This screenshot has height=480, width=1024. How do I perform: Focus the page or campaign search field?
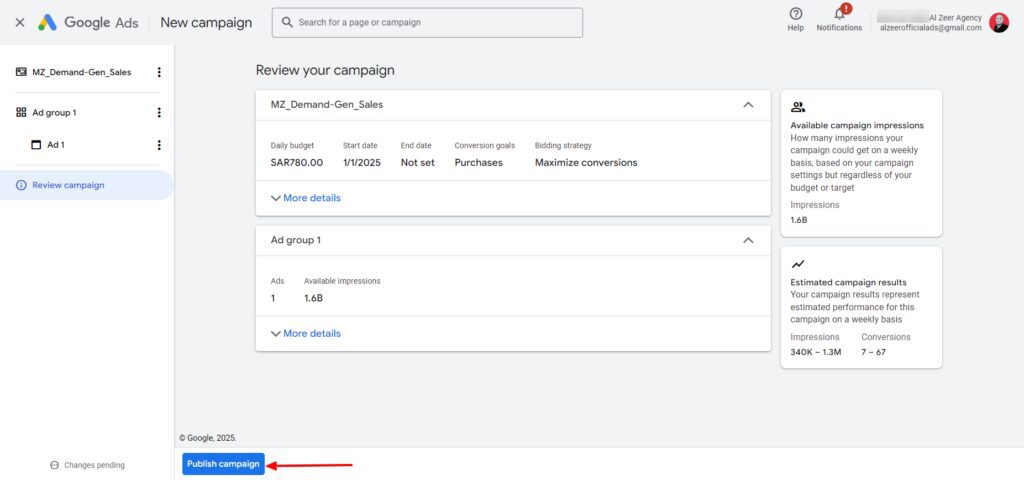427,22
